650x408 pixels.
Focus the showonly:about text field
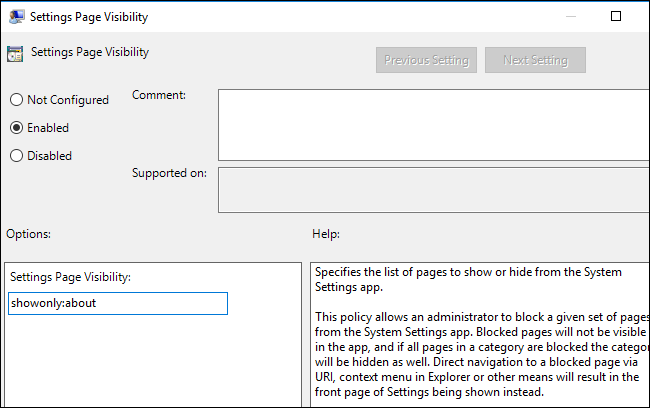tap(118, 303)
